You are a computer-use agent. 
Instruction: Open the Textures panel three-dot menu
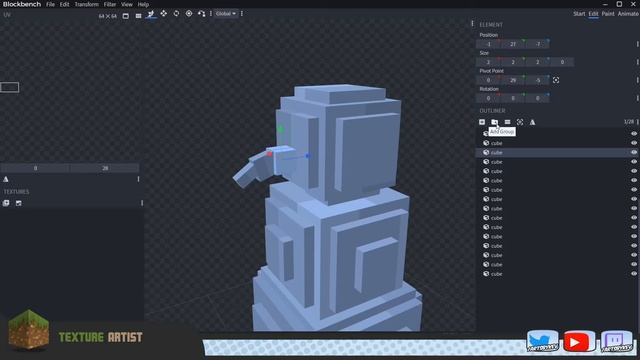tap(142, 203)
